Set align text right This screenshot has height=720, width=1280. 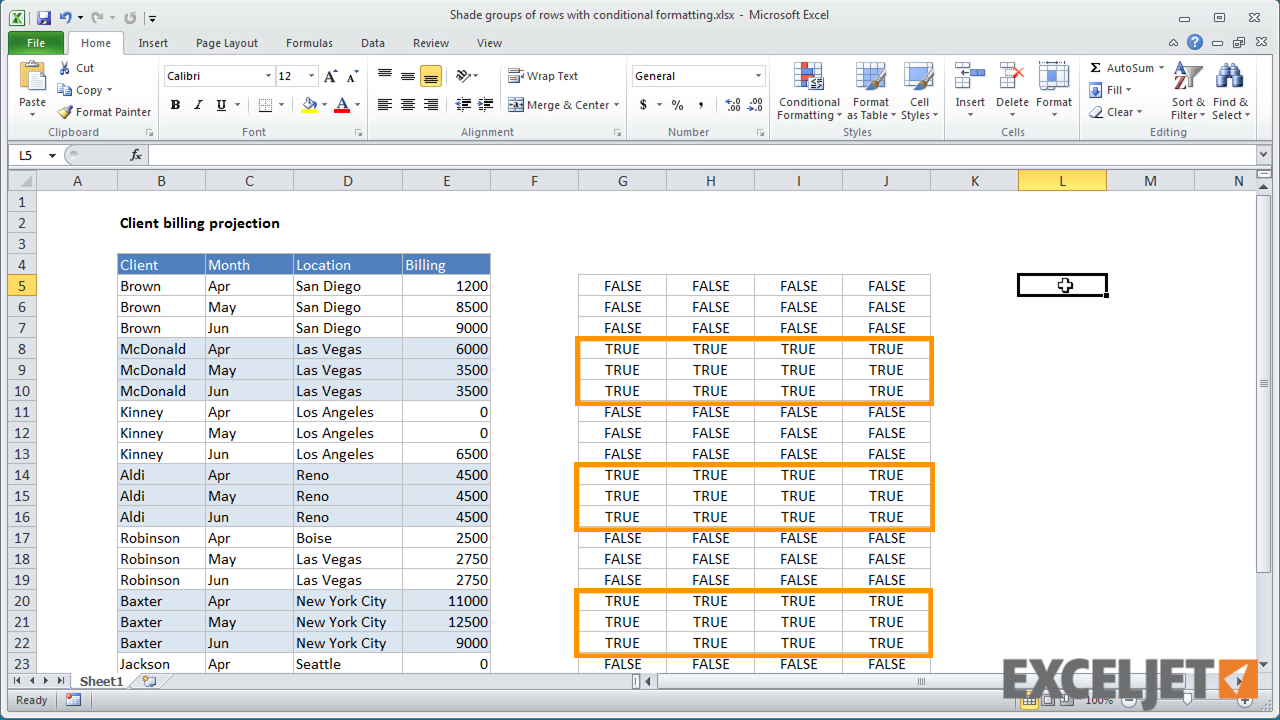coord(431,105)
